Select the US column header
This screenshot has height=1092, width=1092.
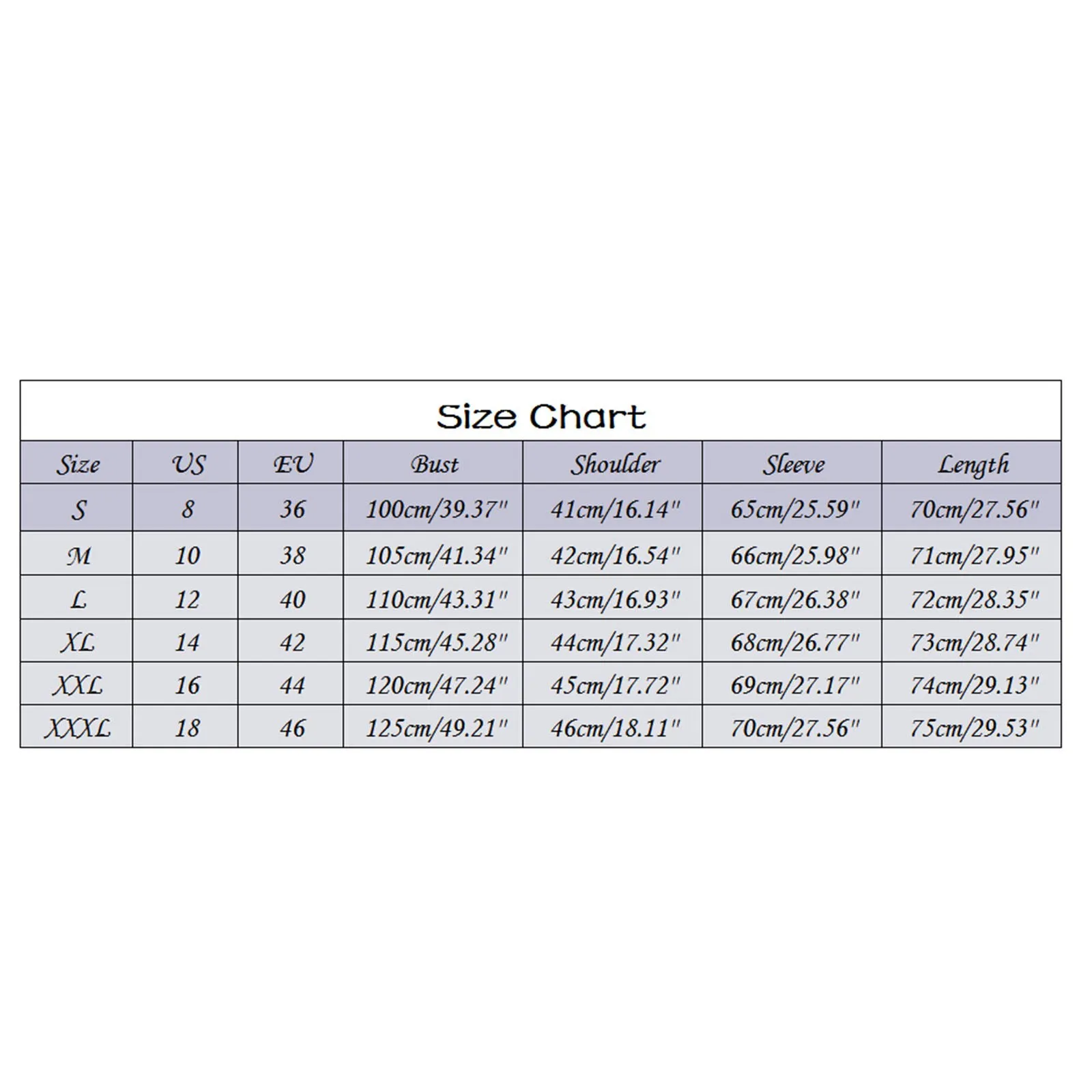click(188, 464)
